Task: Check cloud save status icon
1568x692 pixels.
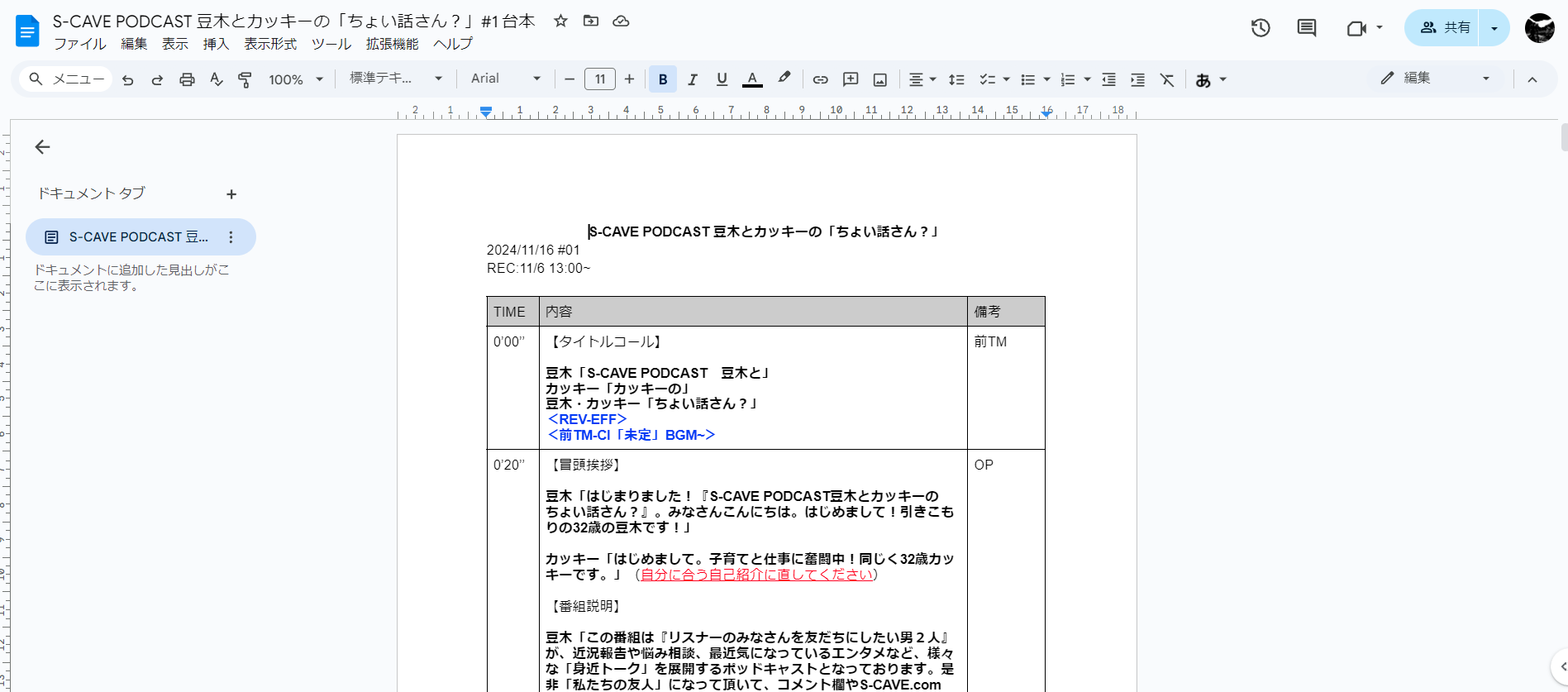Action: [x=621, y=21]
